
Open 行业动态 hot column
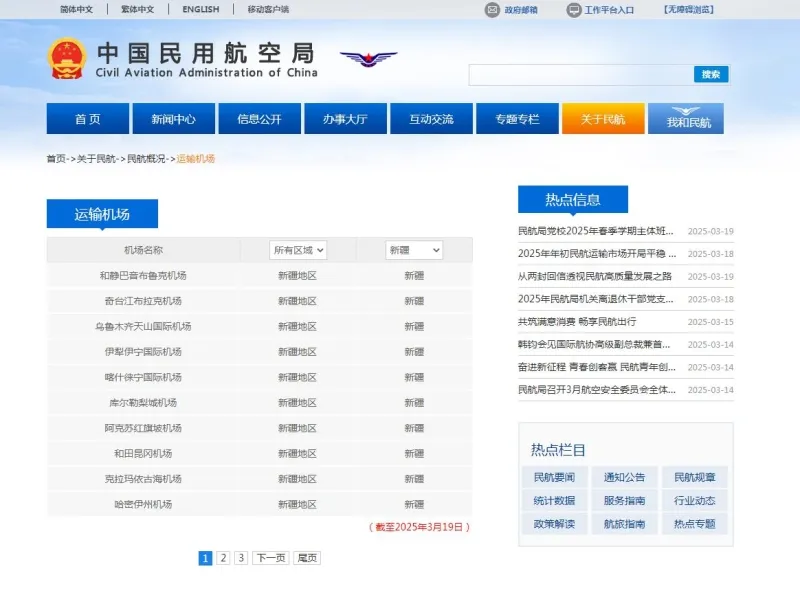695,501
